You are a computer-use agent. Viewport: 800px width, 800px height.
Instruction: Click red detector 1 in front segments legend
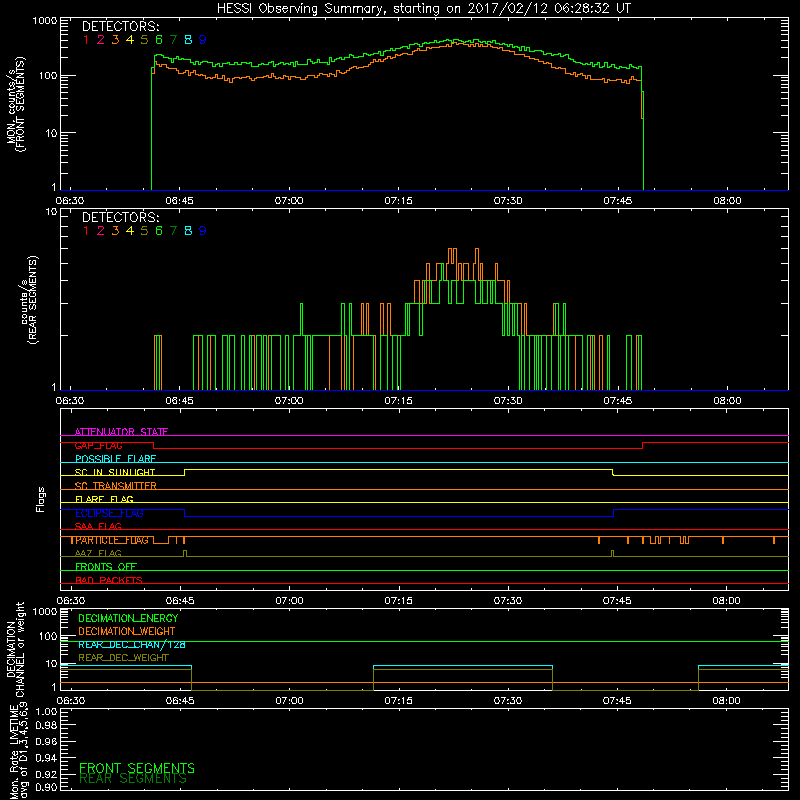[86, 40]
